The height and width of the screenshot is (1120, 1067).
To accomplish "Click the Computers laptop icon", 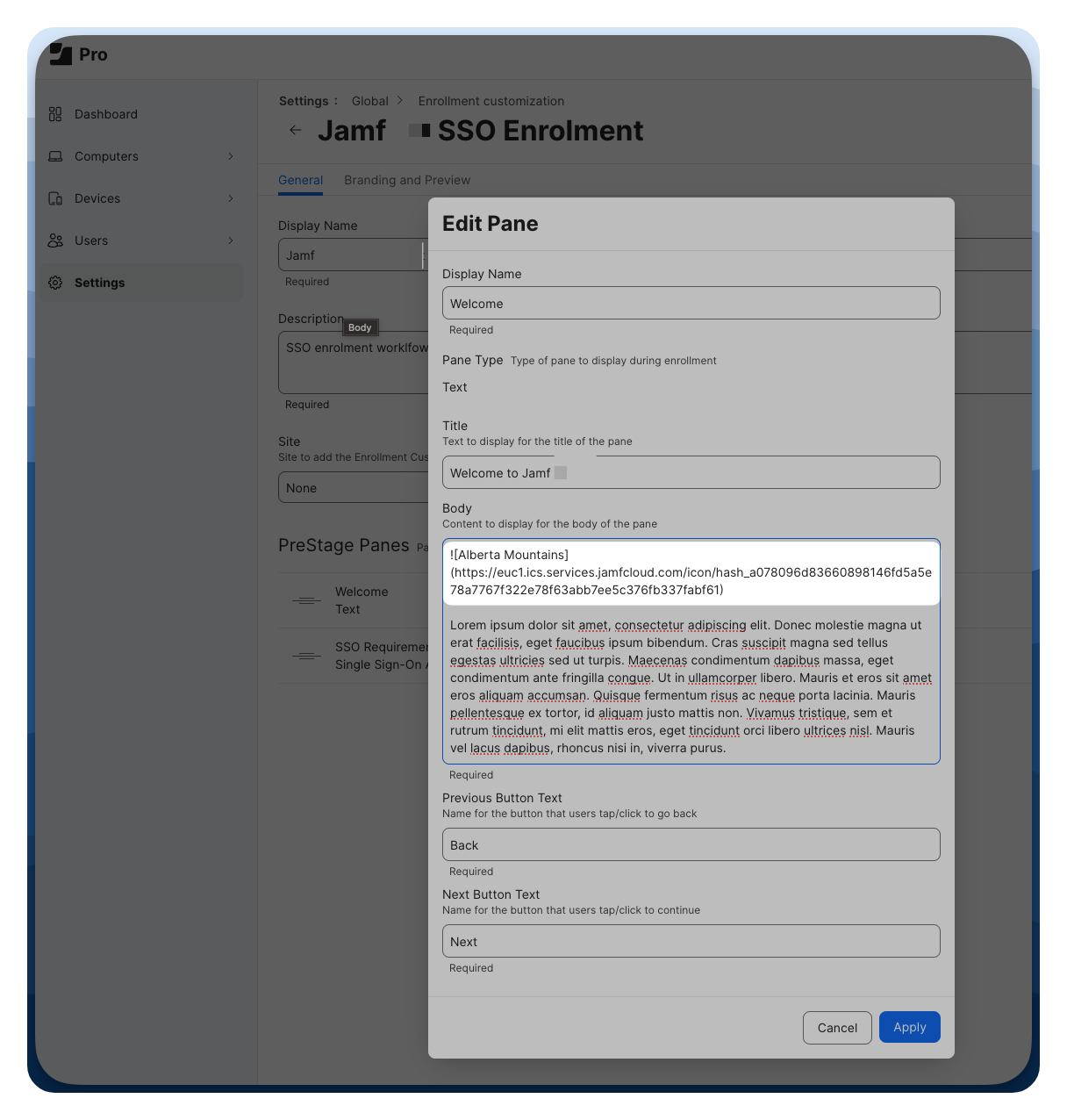I will tap(55, 156).
